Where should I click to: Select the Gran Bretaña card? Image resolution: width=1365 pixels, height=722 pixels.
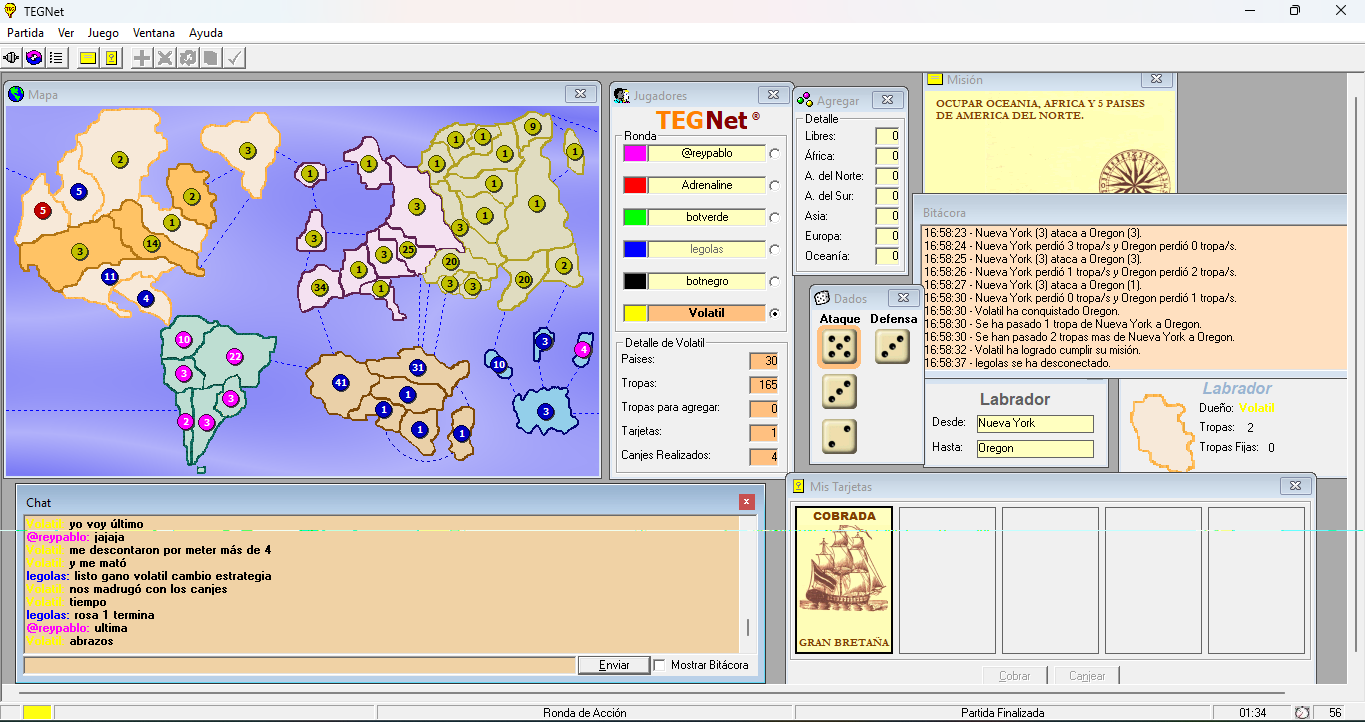844,580
